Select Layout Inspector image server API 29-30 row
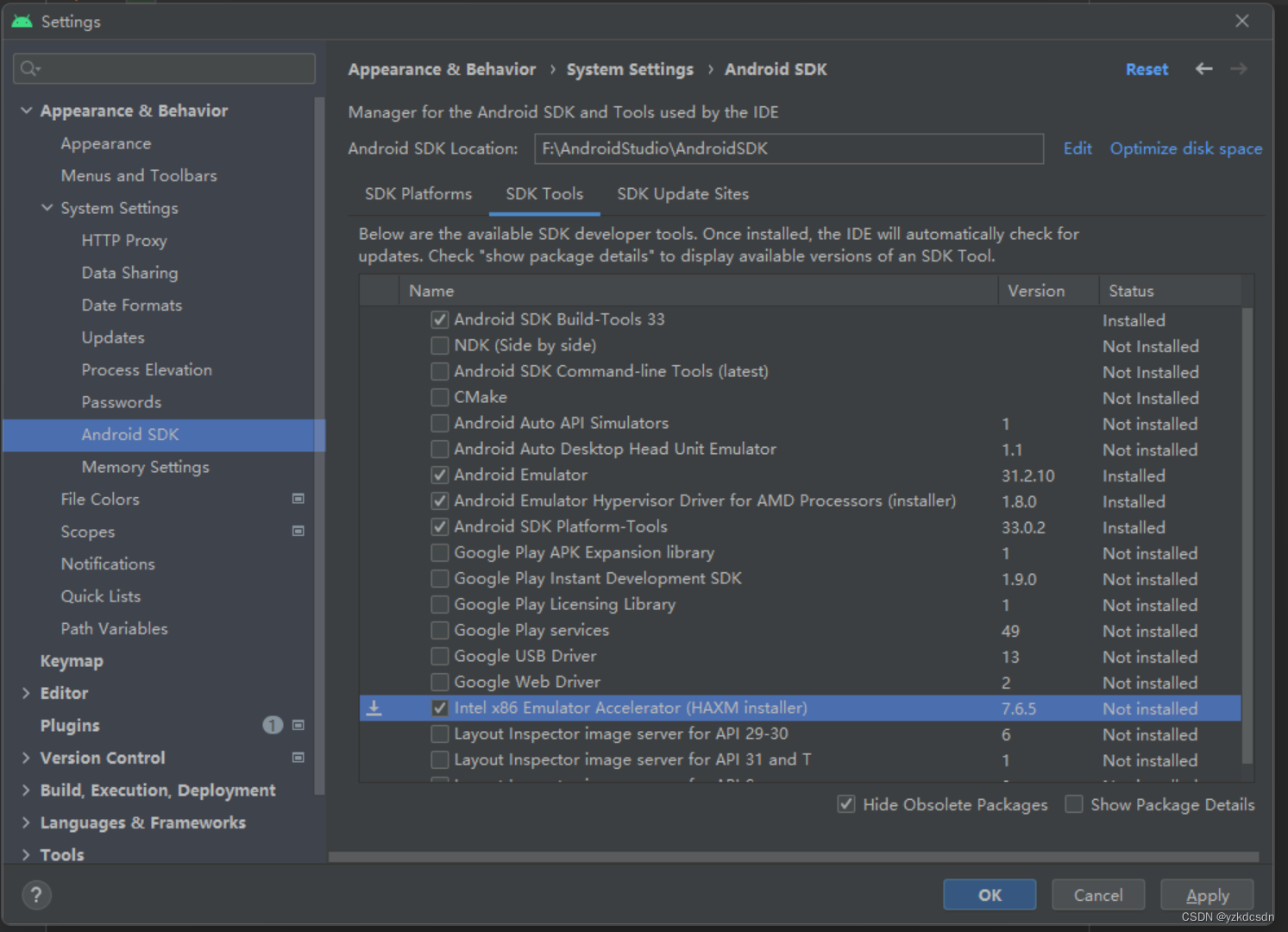Screen dimensions: 1288x932 (801, 734)
